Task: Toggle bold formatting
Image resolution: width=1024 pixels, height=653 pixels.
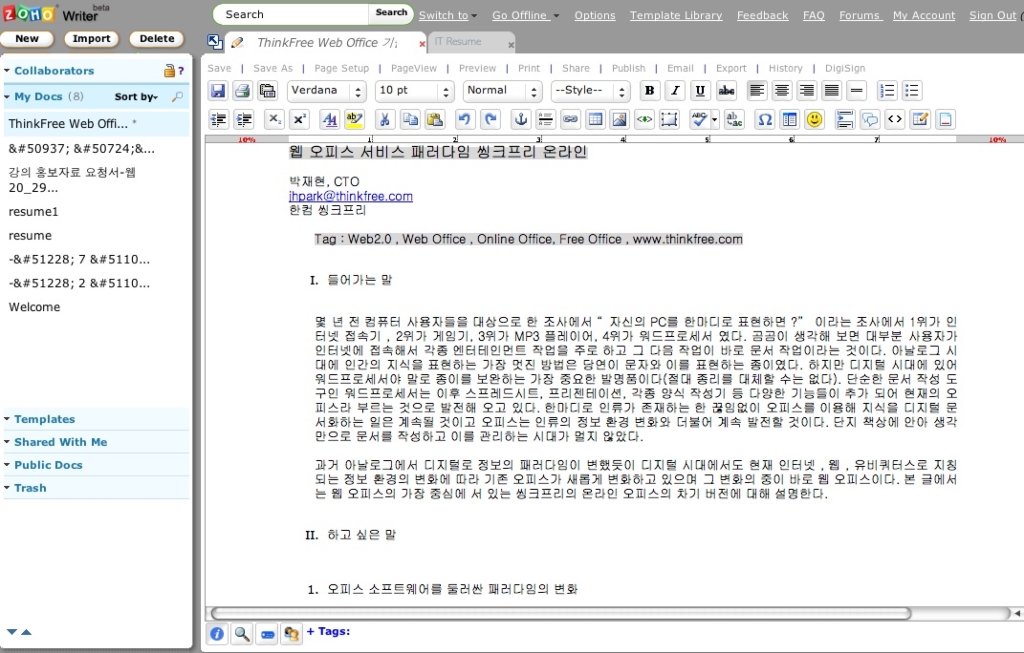Action: [x=650, y=91]
